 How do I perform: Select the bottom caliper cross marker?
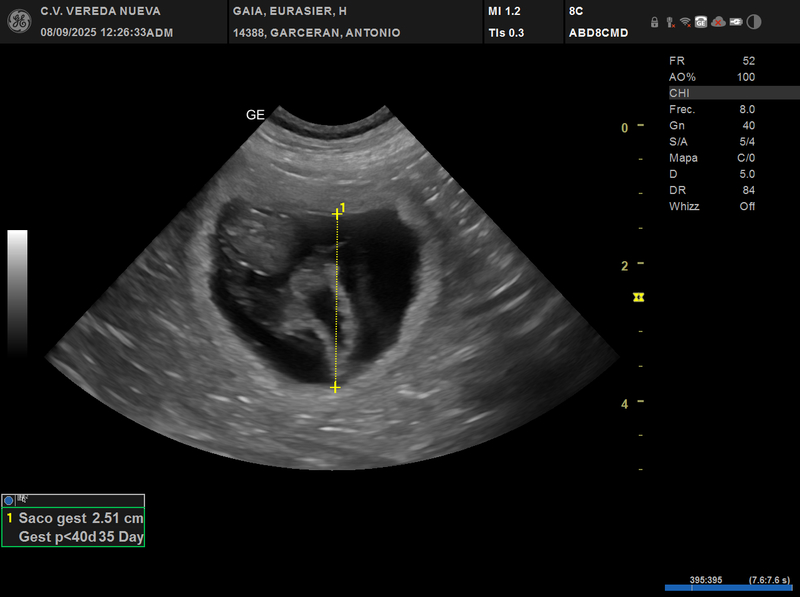click(x=335, y=387)
